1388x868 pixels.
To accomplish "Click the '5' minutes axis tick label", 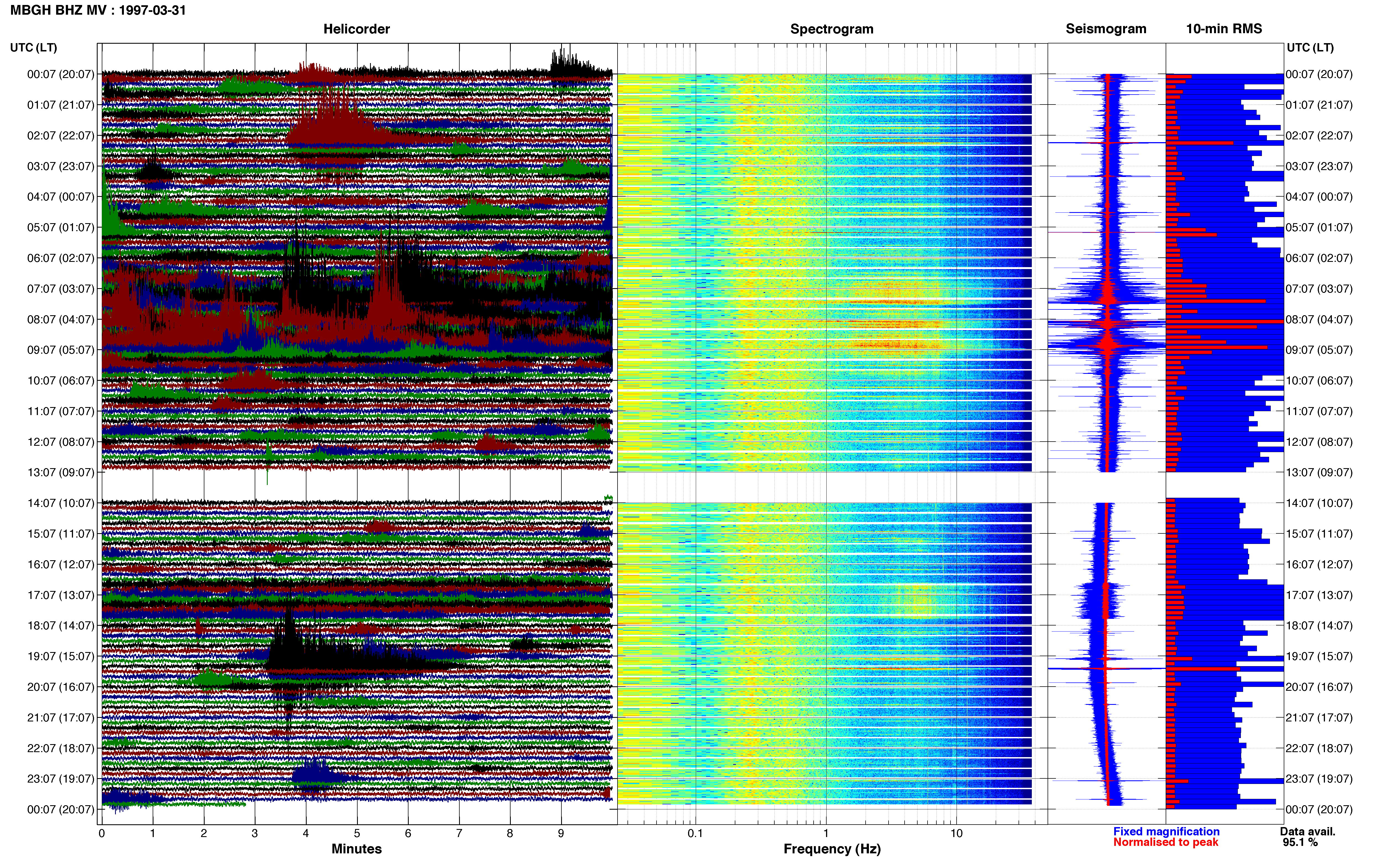I will coord(357,833).
